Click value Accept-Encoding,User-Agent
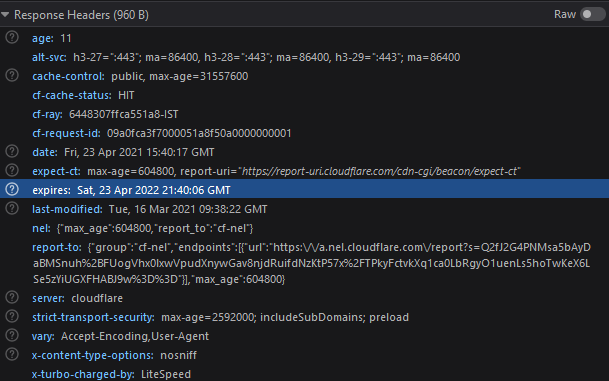Image resolution: width=609 pixels, height=381 pixels. pos(135,336)
